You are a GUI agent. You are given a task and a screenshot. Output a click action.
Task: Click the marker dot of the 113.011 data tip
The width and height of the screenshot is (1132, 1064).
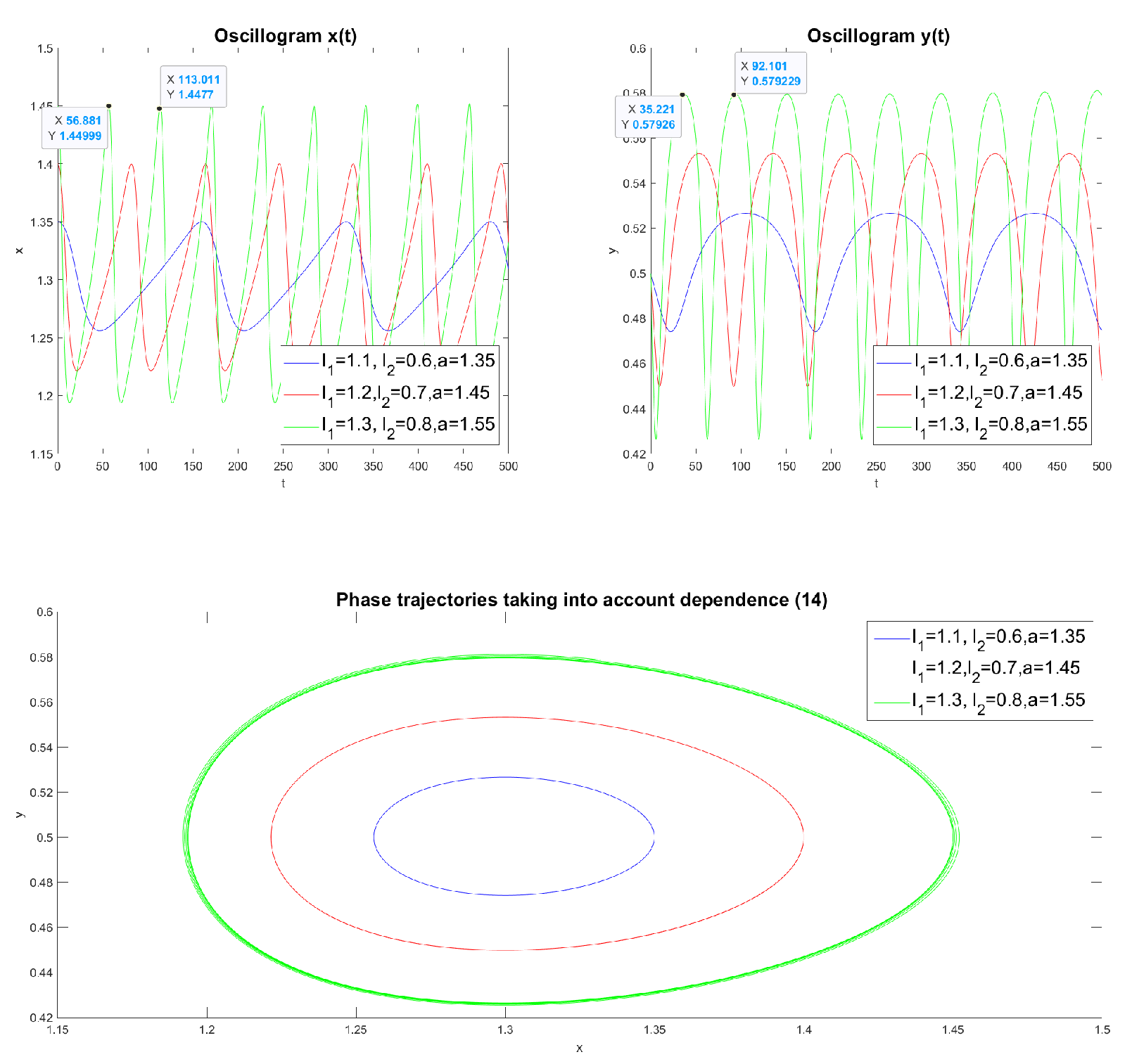pos(160,108)
